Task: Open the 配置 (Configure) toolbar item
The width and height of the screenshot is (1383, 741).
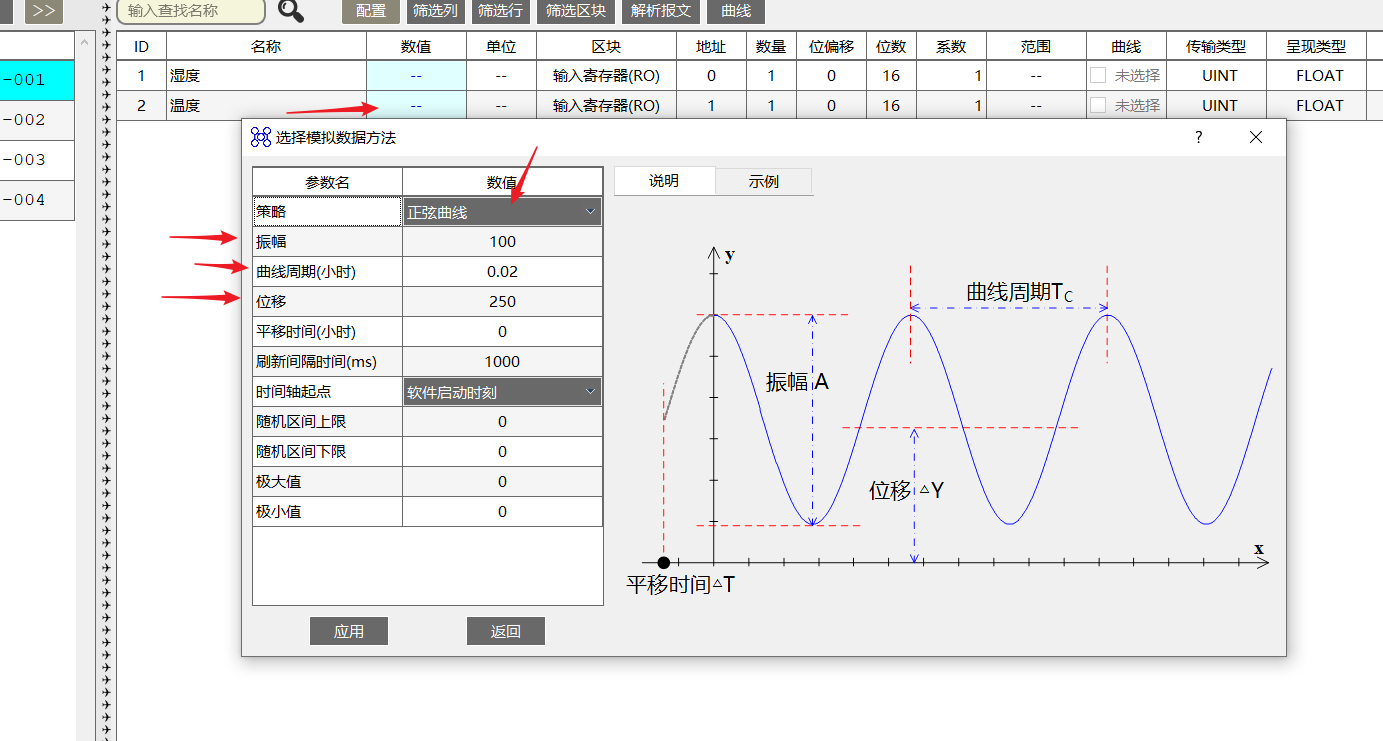Action: click(370, 11)
